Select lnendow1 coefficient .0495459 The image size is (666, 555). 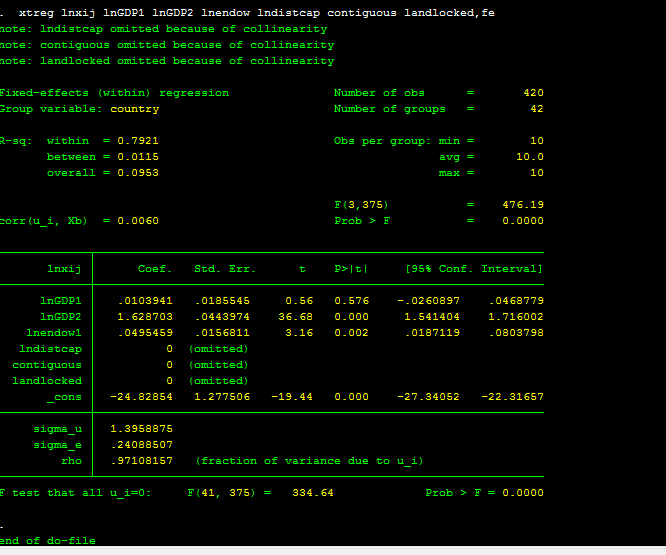point(145,333)
